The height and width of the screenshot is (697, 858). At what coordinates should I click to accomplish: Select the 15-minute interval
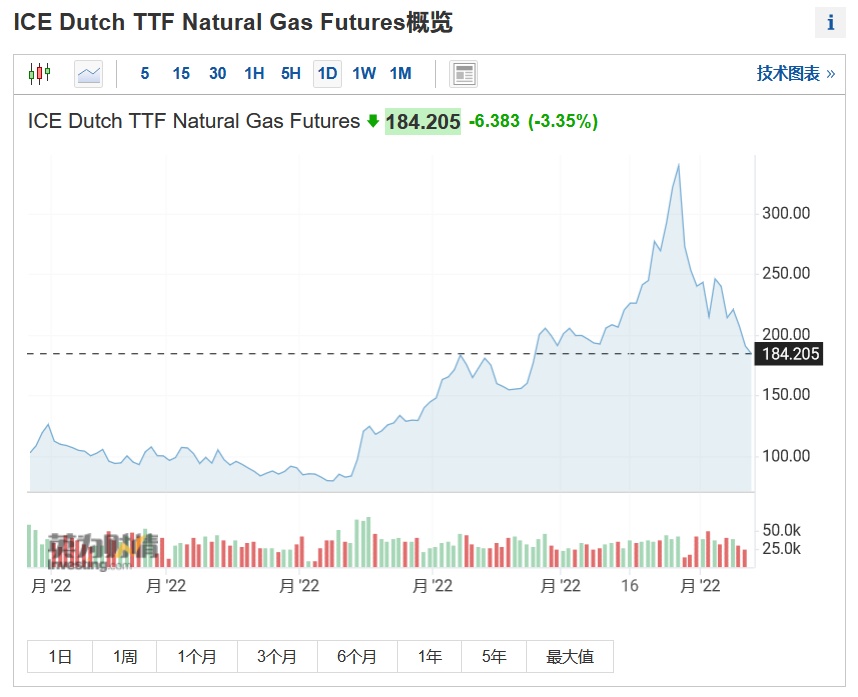181,73
